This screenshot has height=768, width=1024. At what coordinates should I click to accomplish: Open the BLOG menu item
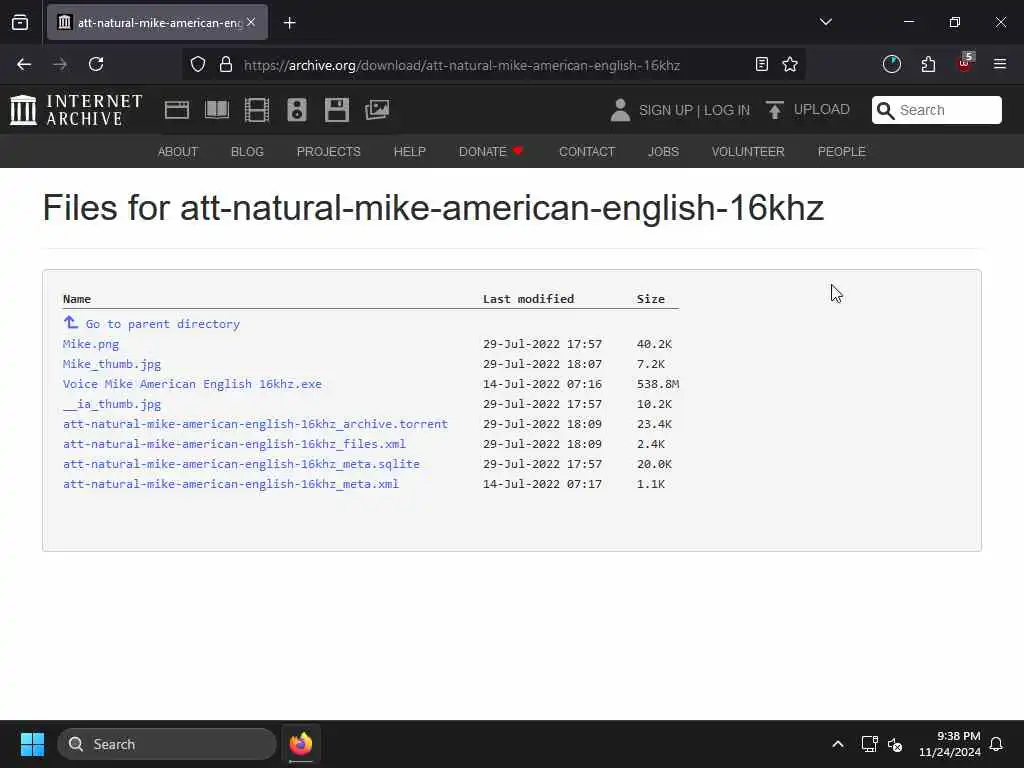[x=248, y=152]
